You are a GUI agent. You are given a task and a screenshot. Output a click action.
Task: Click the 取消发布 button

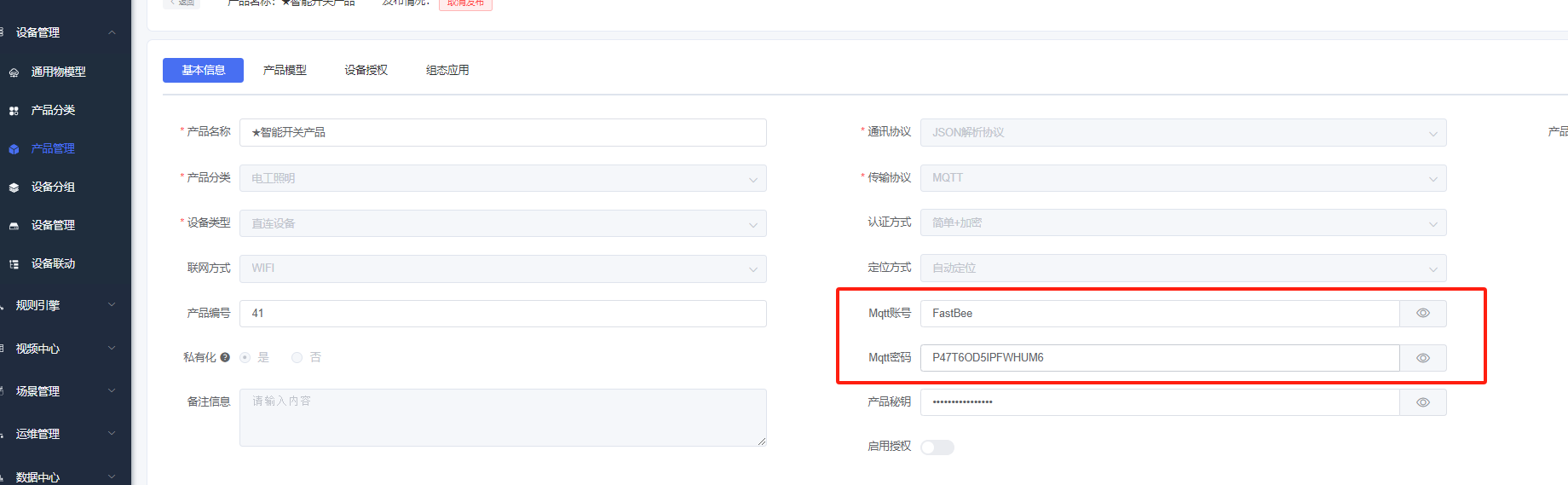(x=465, y=3)
